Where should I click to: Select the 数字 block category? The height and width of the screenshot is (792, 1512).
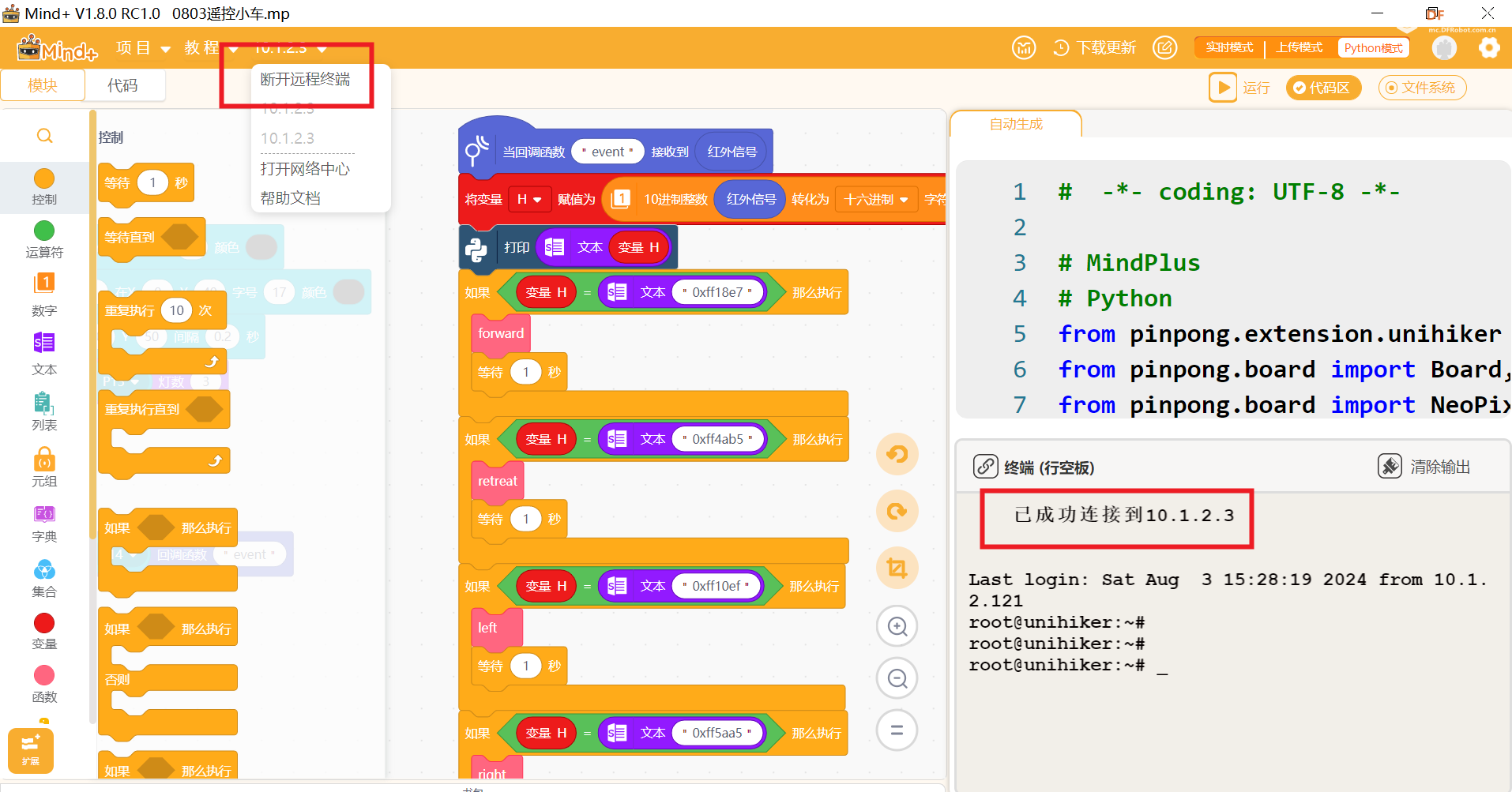[44, 295]
